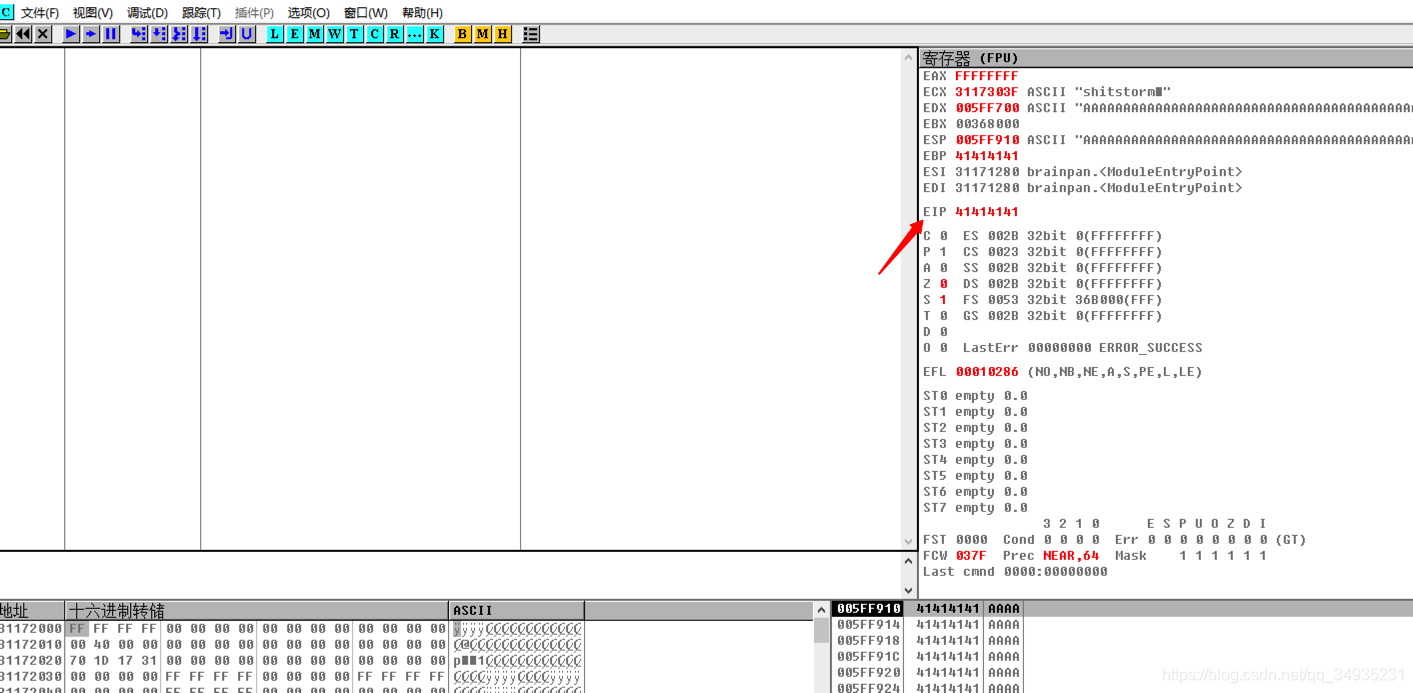Open the 帮助(H) menu
Screen dimensions: 1413x693
(422, 12)
